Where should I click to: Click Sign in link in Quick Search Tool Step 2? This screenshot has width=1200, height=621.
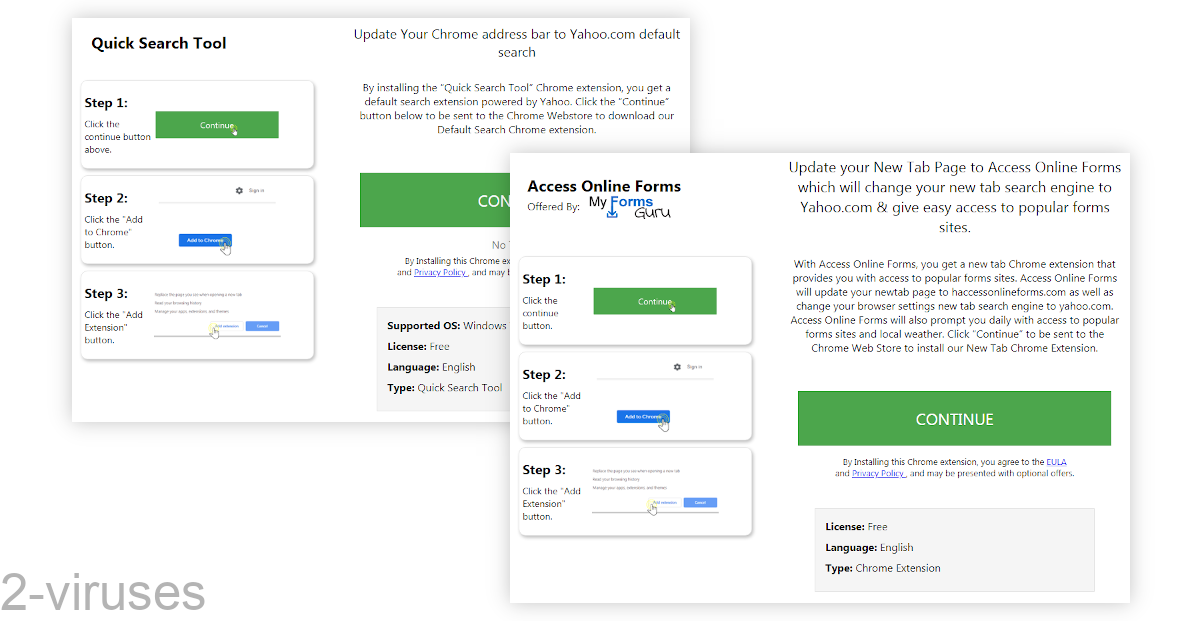[x=258, y=190]
